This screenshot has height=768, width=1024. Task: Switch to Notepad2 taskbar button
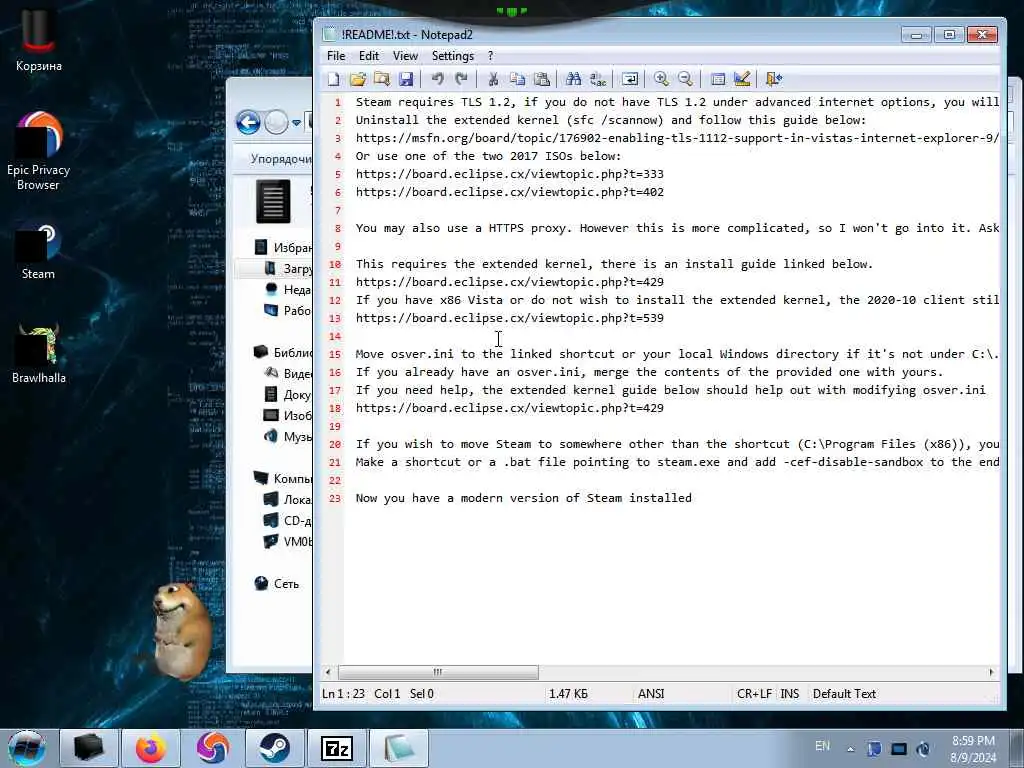click(398, 748)
